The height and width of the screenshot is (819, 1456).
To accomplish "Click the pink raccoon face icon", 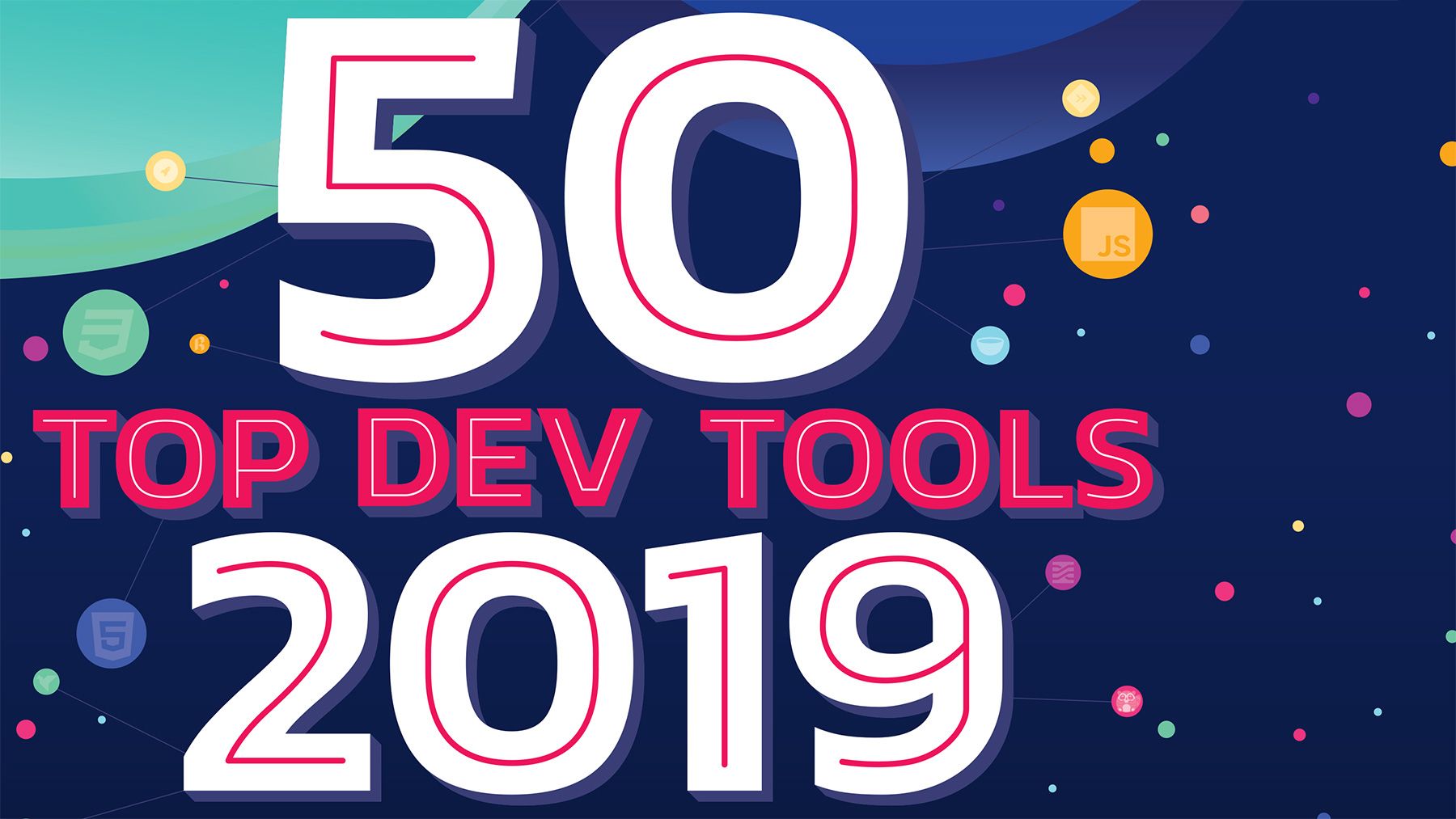I will pos(1128,700).
